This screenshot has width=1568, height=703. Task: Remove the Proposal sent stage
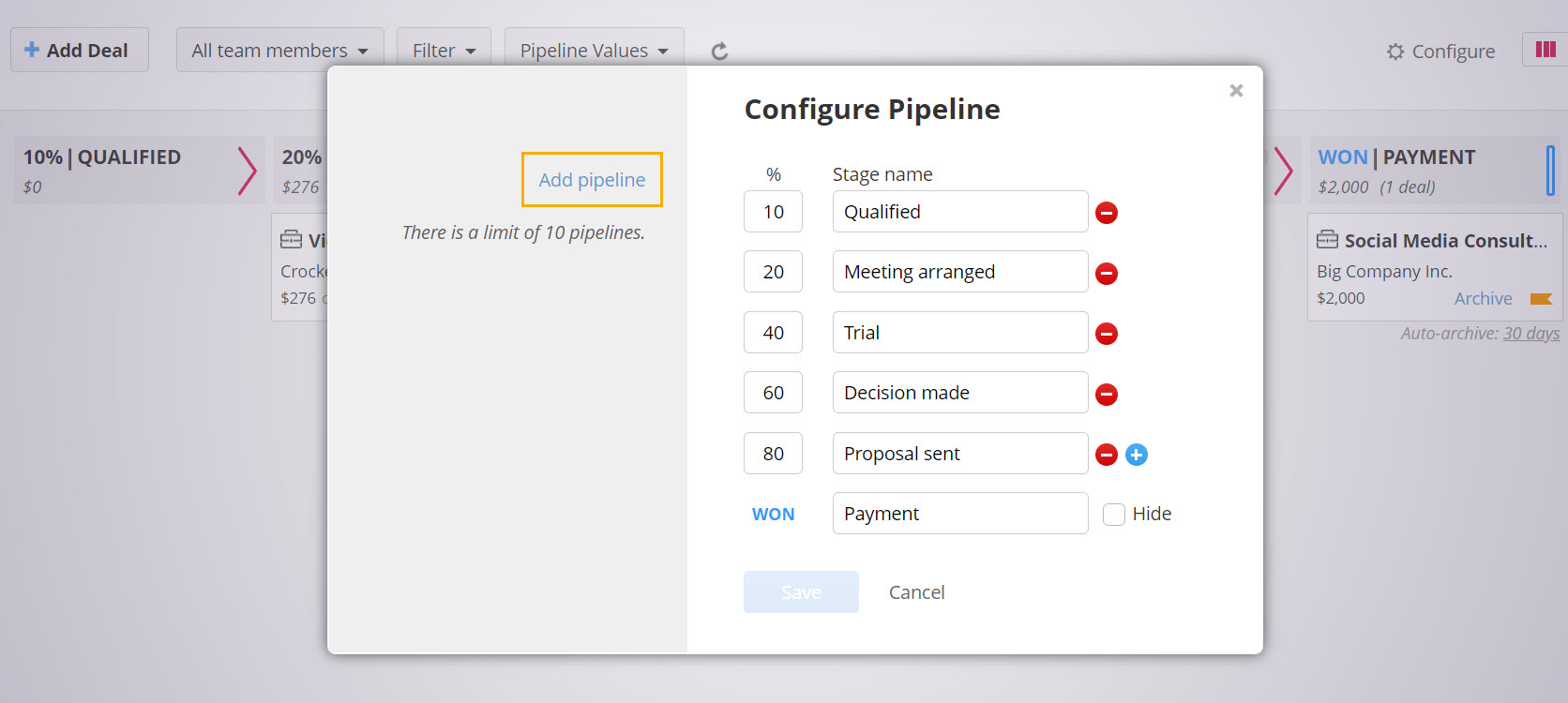(x=1107, y=455)
